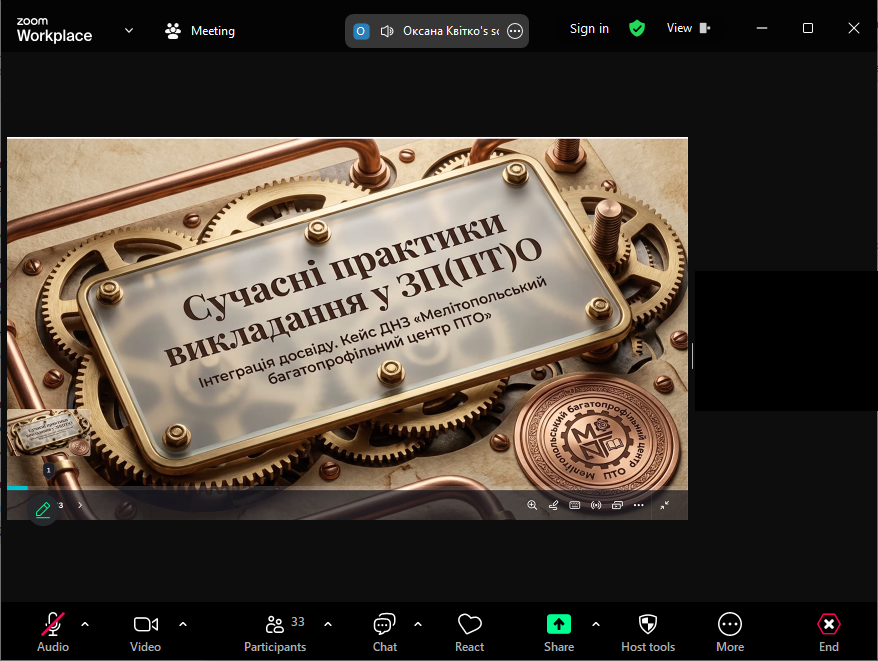The width and height of the screenshot is (878, 661).
Task: Click the Sign in link
Action: (x=589, y=29)
